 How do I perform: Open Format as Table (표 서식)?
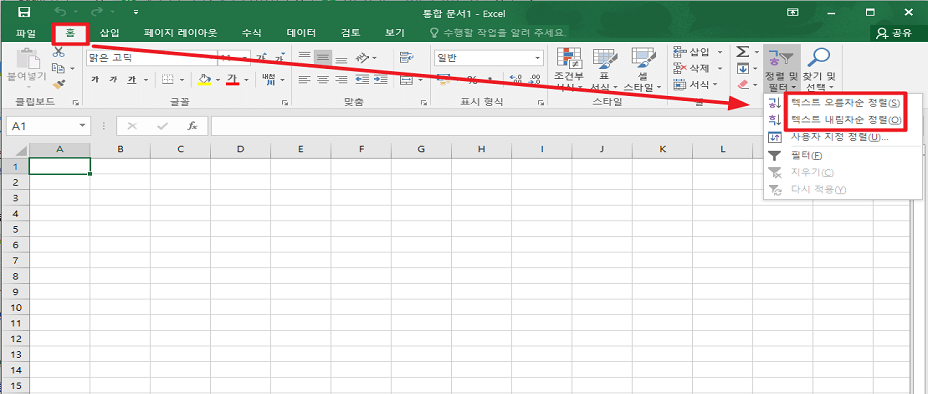[x=605, y=70]
